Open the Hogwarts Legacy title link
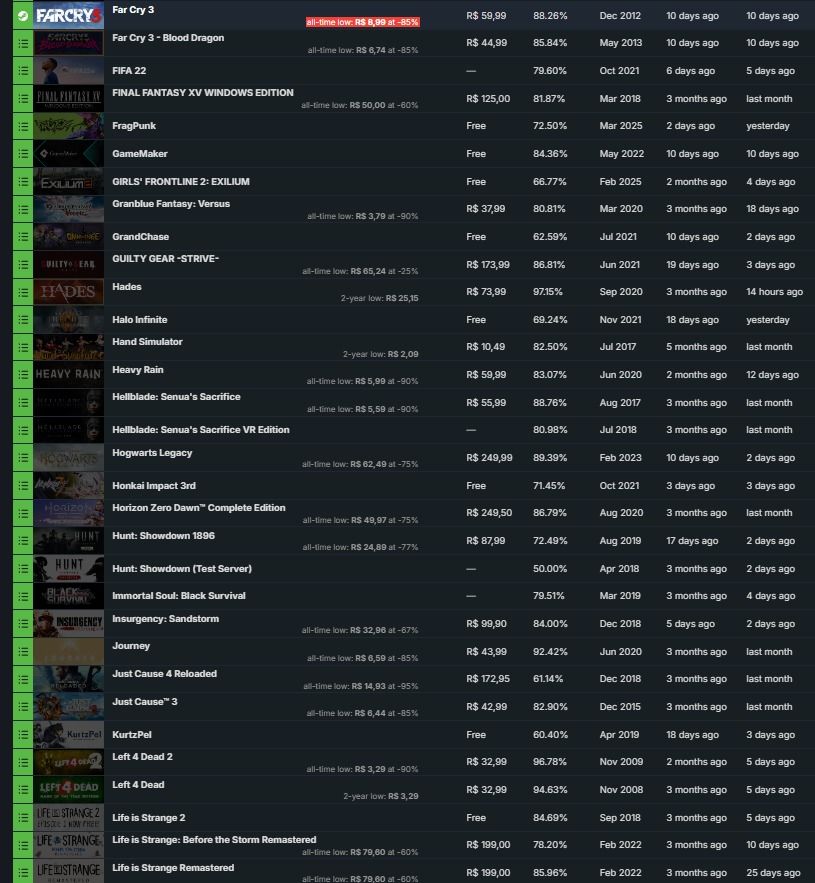The height and width of the screenshot is (883, 815). [x=152, y=453]
